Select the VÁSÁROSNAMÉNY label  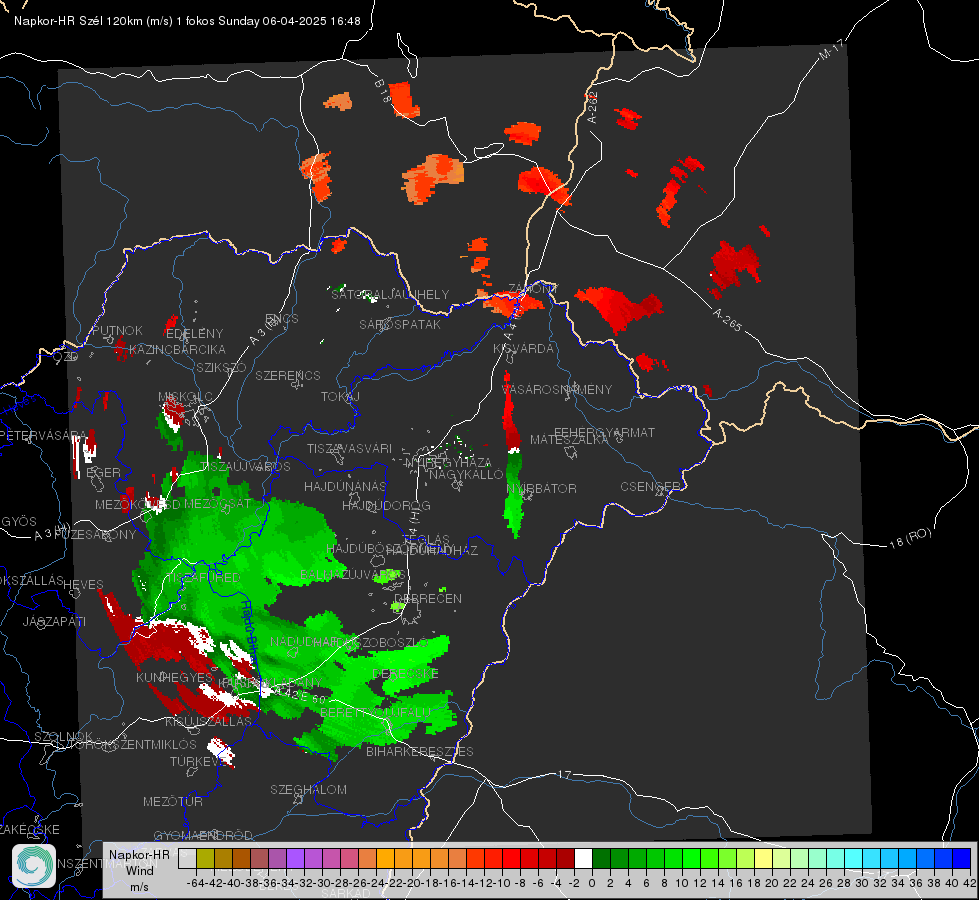[557, 389]
